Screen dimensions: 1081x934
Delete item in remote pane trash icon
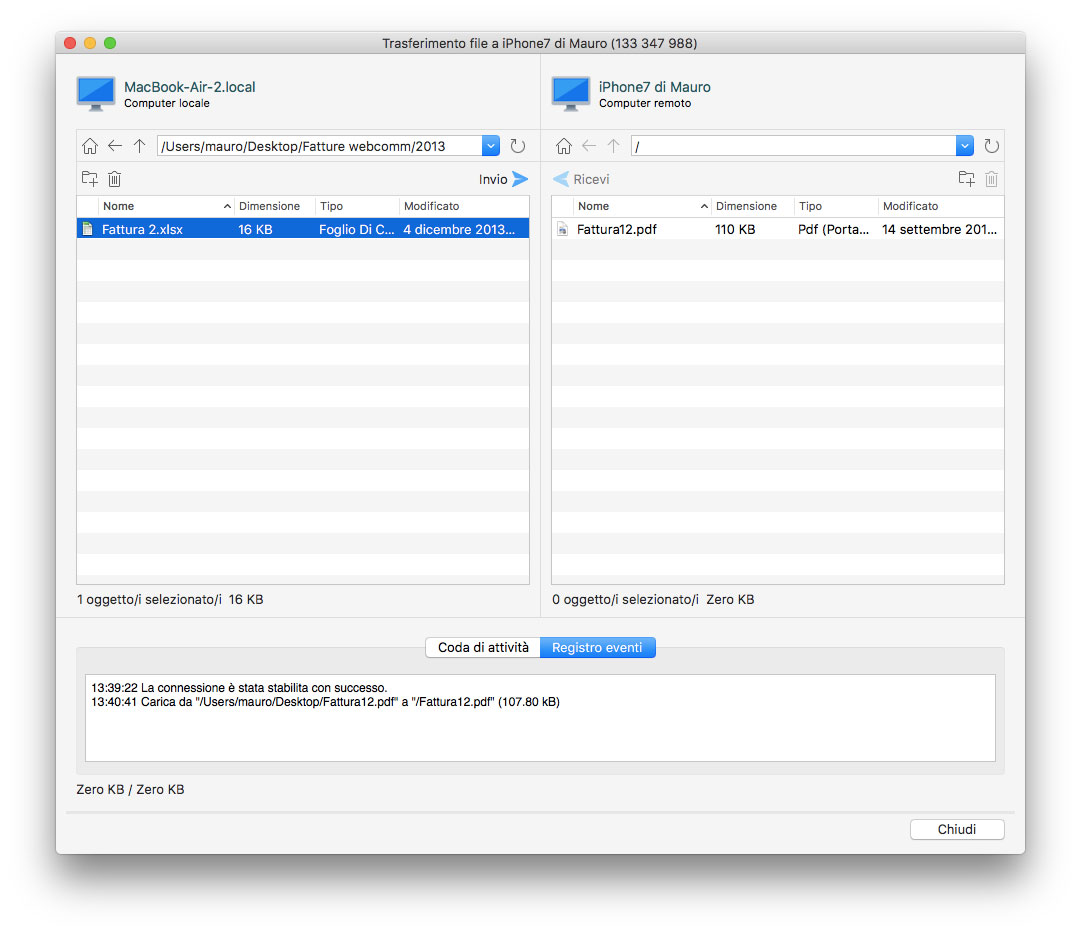[x=991, y=179]
